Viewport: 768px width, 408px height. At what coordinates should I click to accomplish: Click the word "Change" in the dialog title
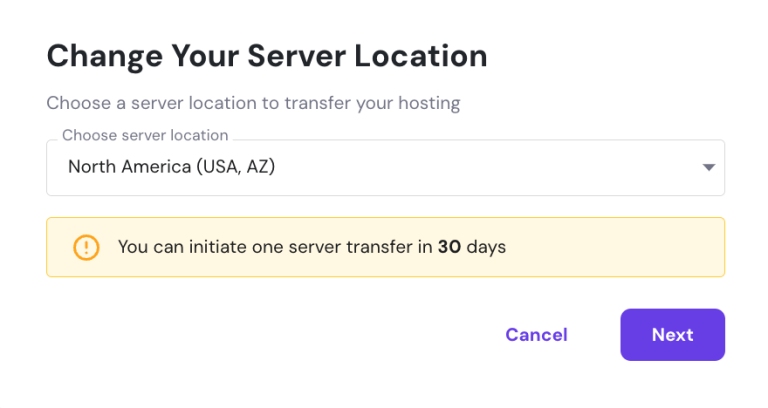click(98, 56)
